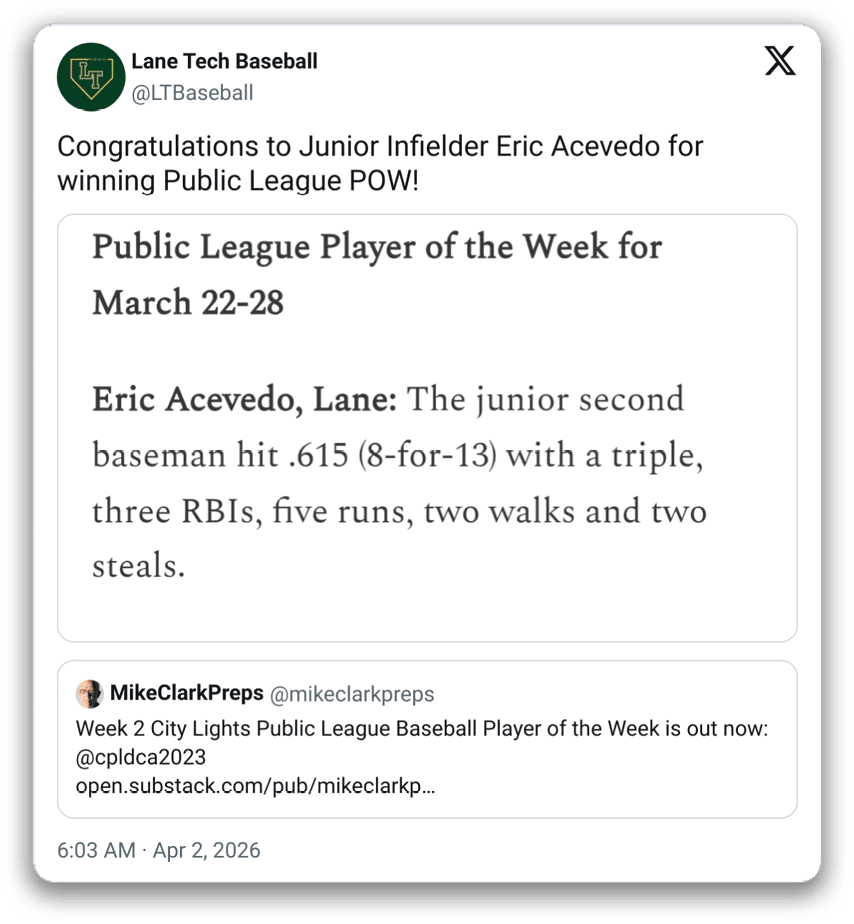The image size is (854, 924).
Task: Open the MikeClarkPreps display name
Action: pyautogui.click(x=186, y=694)
